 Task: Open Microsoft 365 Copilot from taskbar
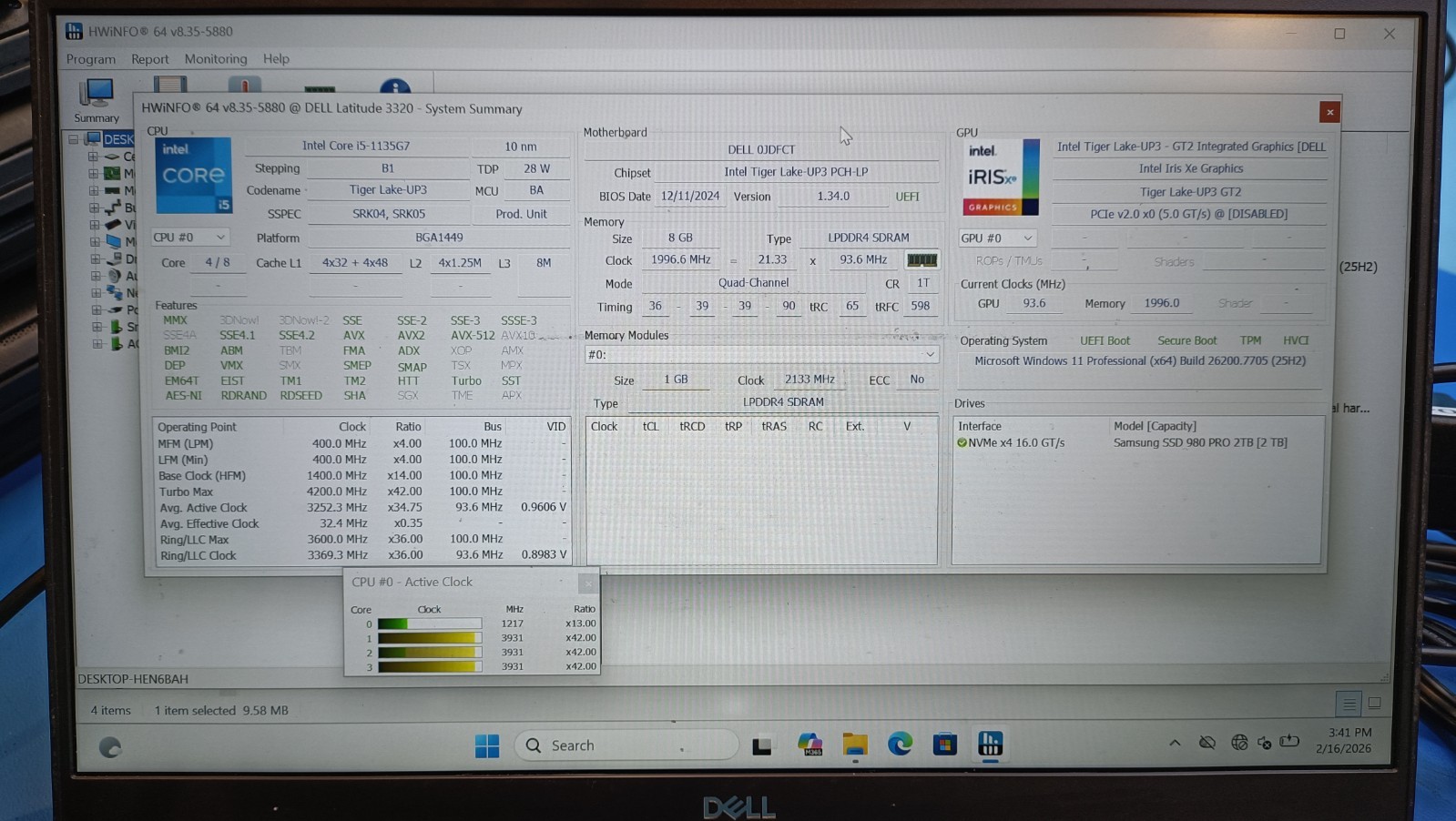tap(809, 745)
